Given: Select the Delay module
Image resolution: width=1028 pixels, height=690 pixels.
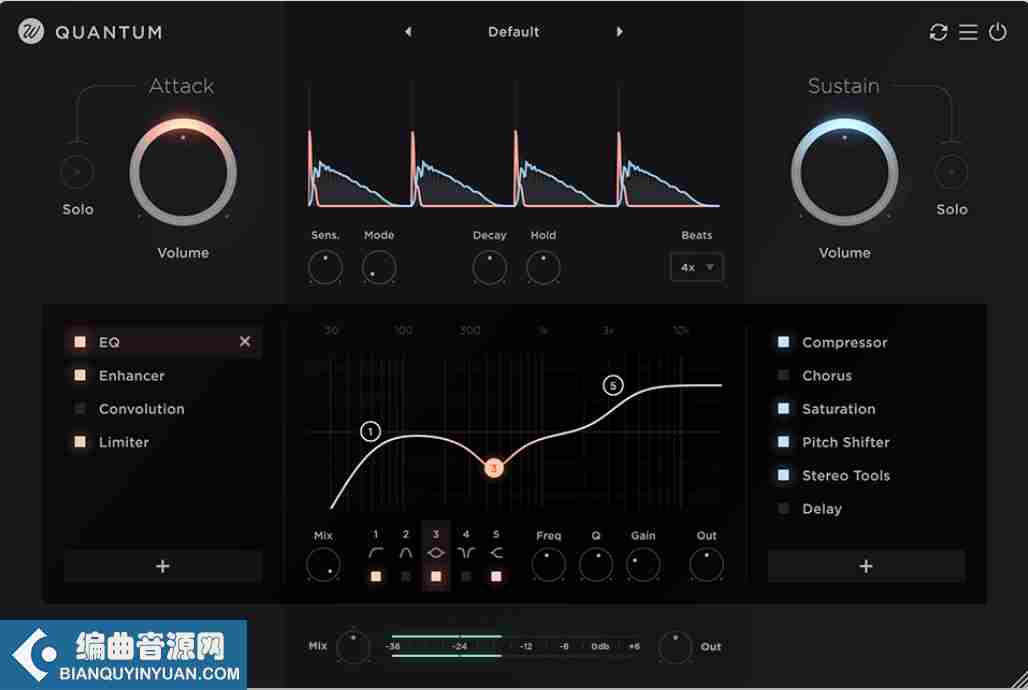Looking at the screenshot, I should pyautogui.click(x=821, y=509).
